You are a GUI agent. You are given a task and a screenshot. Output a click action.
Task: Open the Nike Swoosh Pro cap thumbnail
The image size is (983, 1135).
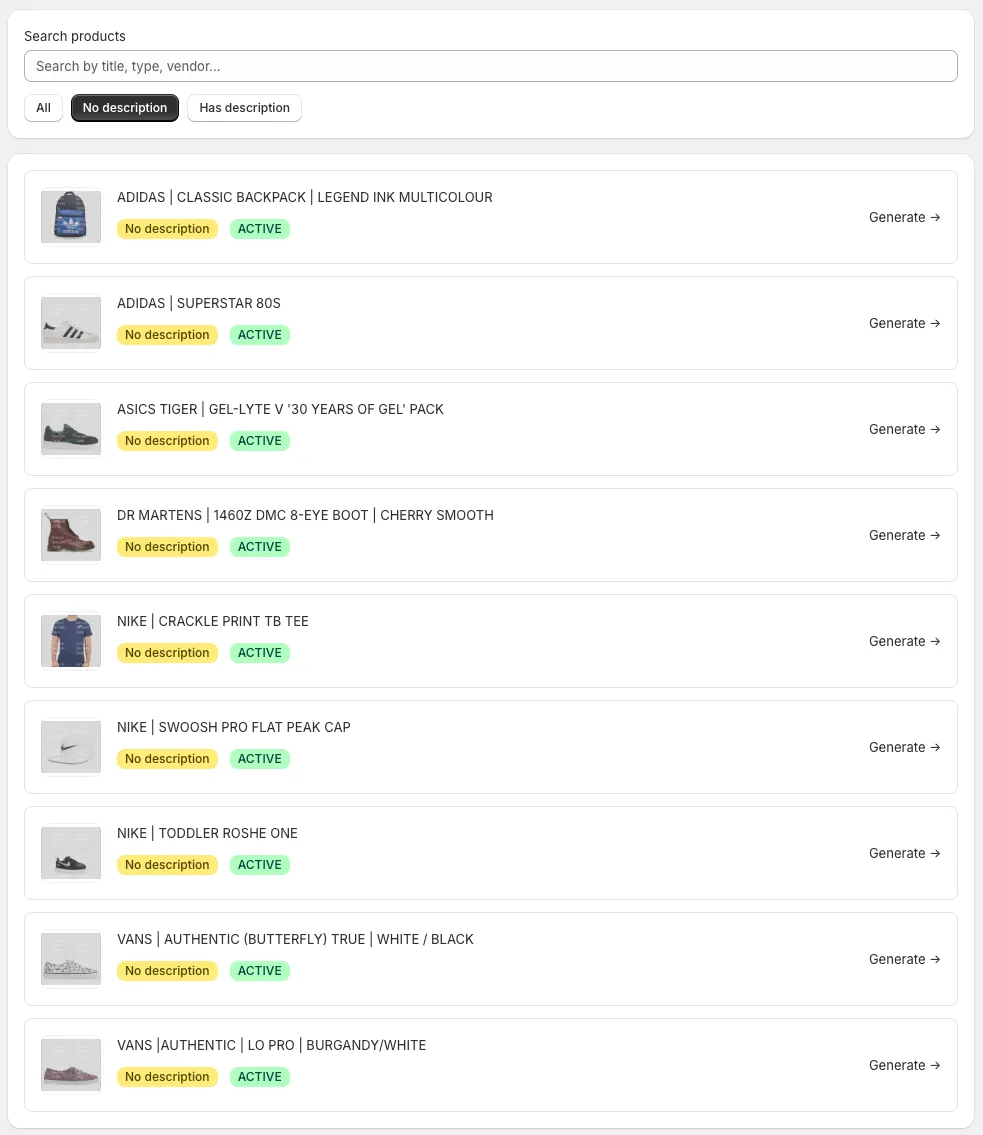70,746
